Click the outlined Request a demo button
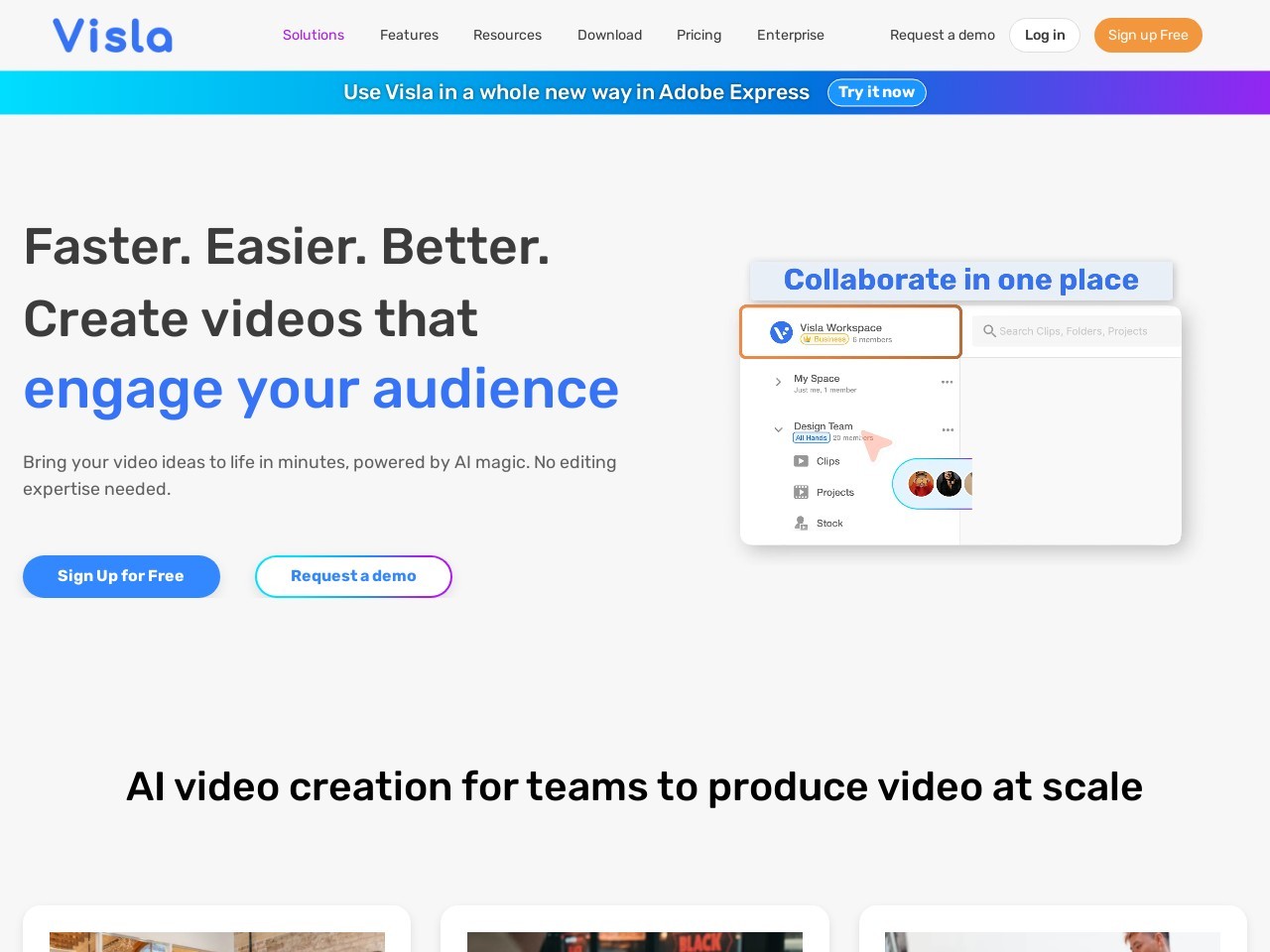Viewport: 1270px width, 952px height. [353, 576]
